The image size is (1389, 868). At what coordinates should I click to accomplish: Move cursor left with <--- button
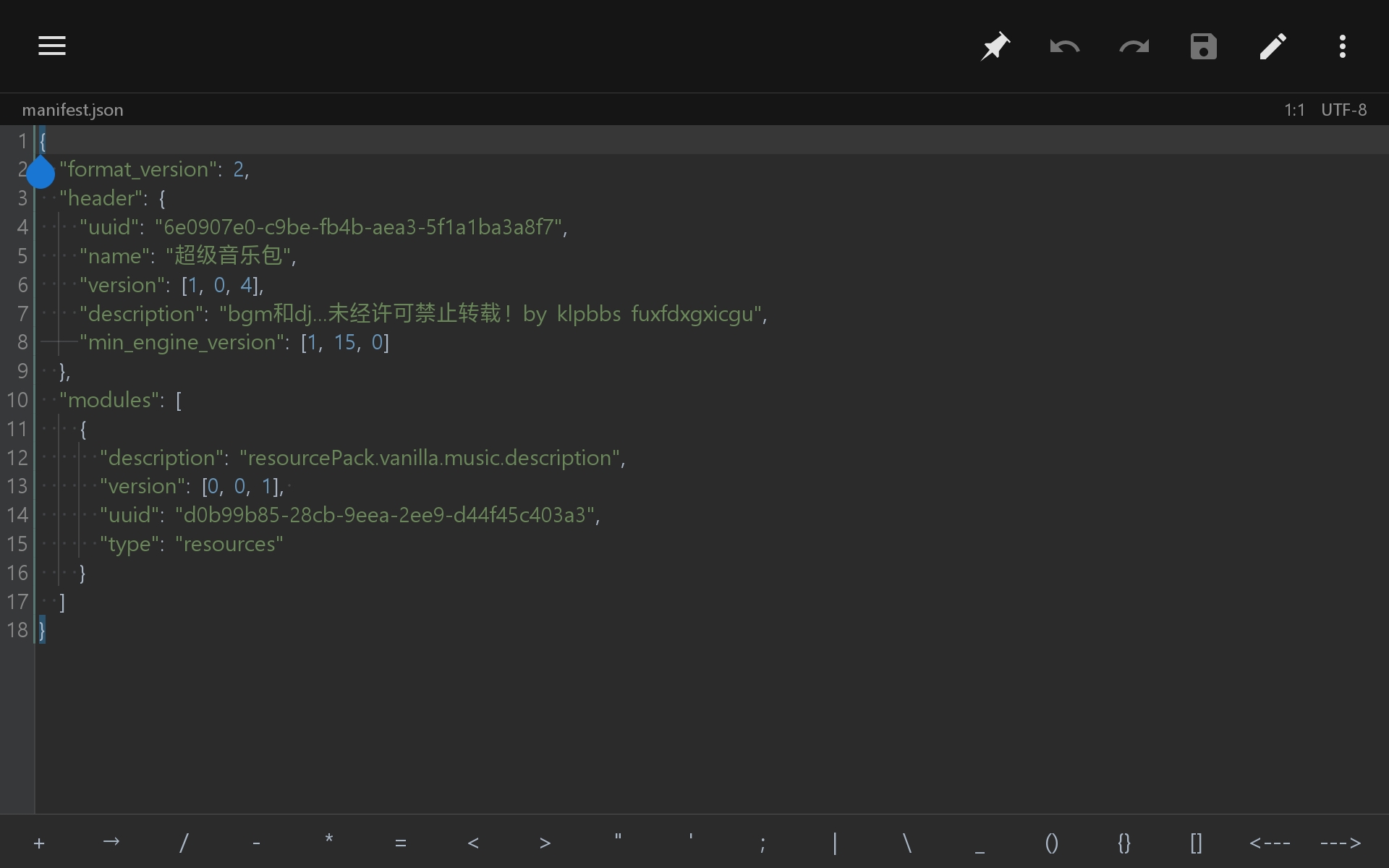[x=1270, y=843]
